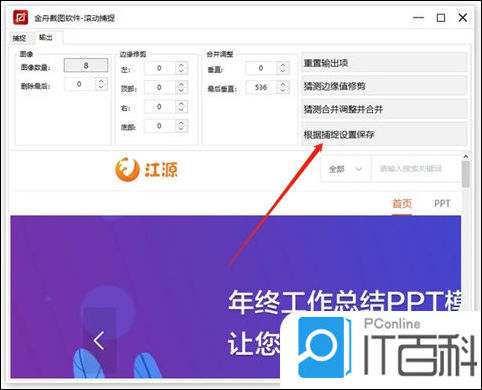The width and height of the screenshot is (482, 390).
Task: Select the 输出 tab
Action: pos(46,37)
